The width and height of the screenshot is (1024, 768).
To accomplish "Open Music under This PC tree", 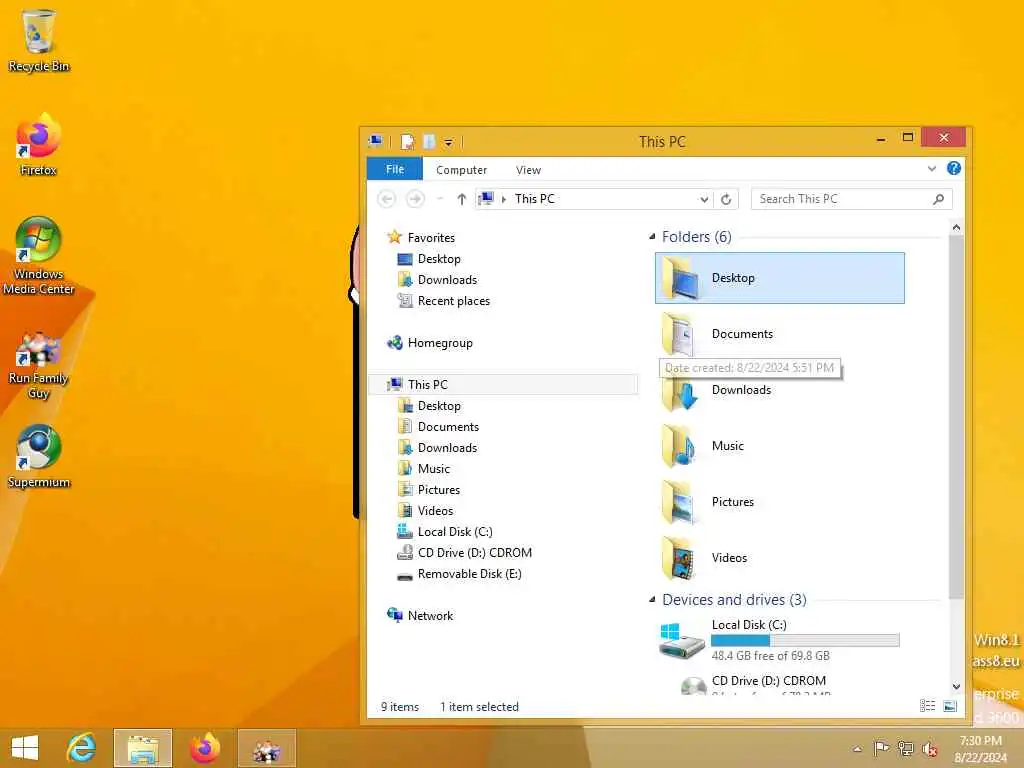I will tap(424, 468).
